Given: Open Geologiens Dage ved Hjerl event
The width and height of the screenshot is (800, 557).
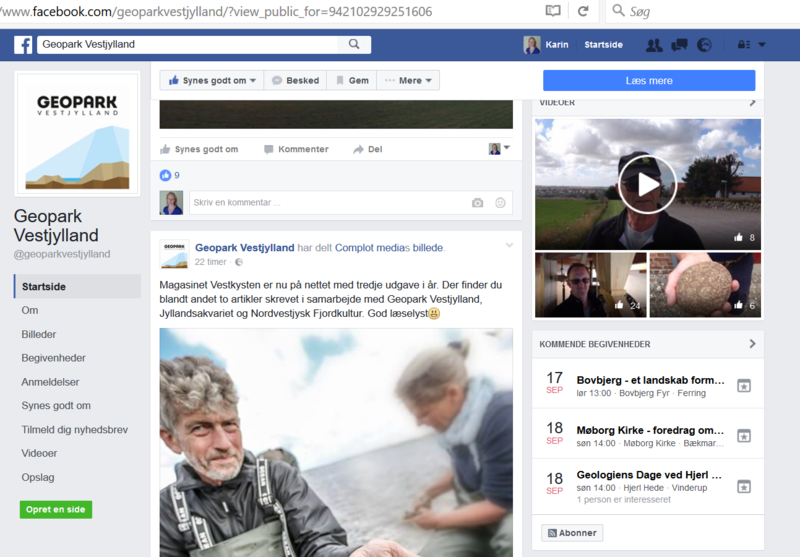Looking at the screenshot, I should [649, 475].
